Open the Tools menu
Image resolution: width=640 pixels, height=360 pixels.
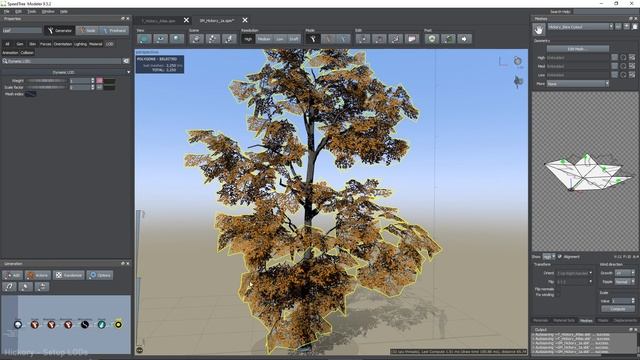pyautogui.click(x=32, y=11)
